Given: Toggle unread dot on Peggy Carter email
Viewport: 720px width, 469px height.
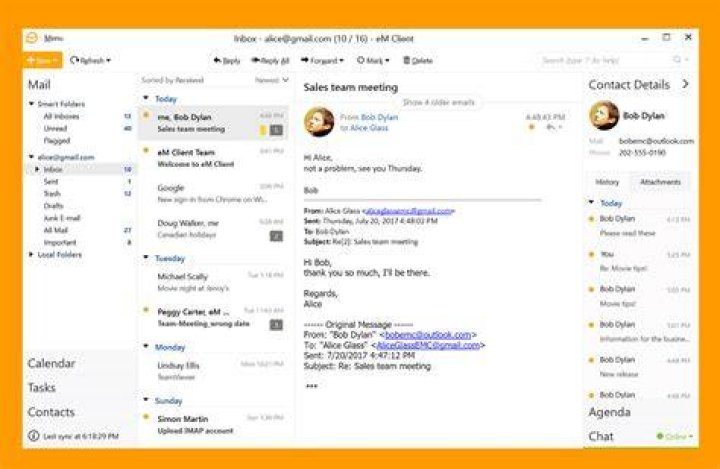Looking at the screenshot, I should click(x=146, y=310).
